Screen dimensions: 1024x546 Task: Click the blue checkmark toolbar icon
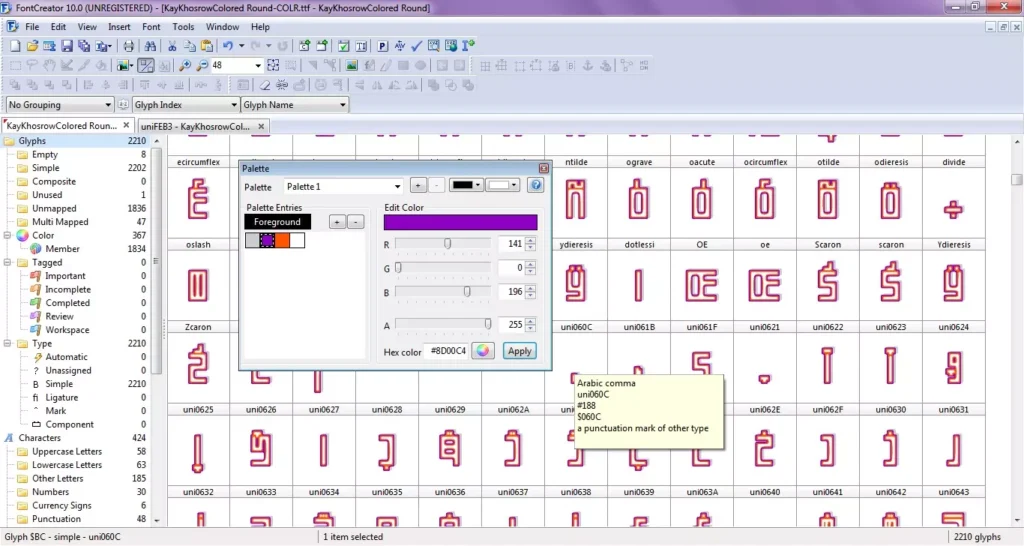(416, 46)
